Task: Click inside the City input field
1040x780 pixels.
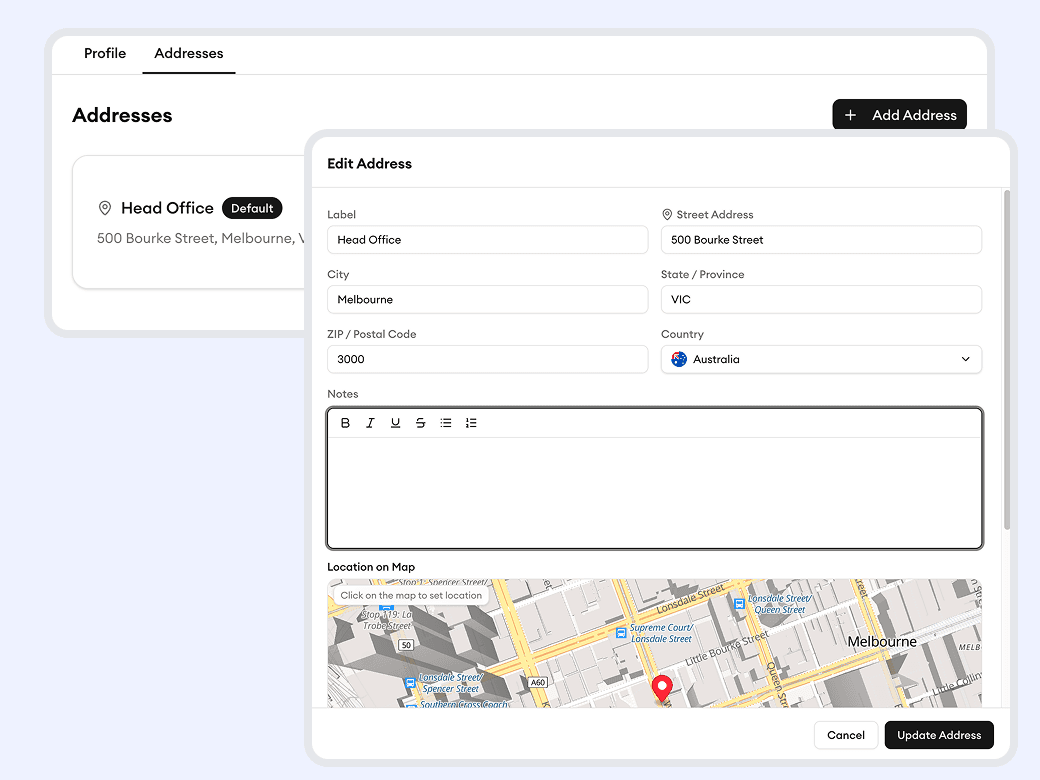Action: pyautogui.click(x=487, y=299)
